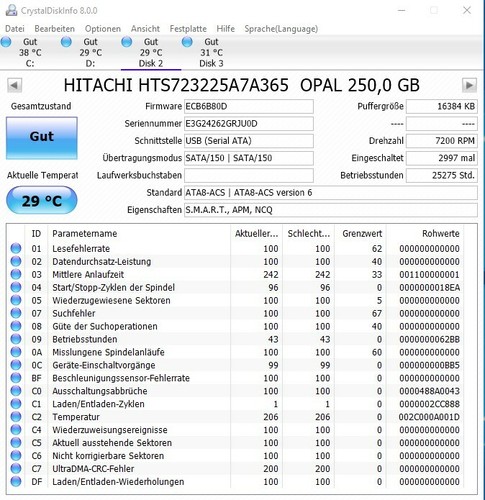Click status orb of Disk 2
Screen dimensions: 485x500
pos(126,42)
